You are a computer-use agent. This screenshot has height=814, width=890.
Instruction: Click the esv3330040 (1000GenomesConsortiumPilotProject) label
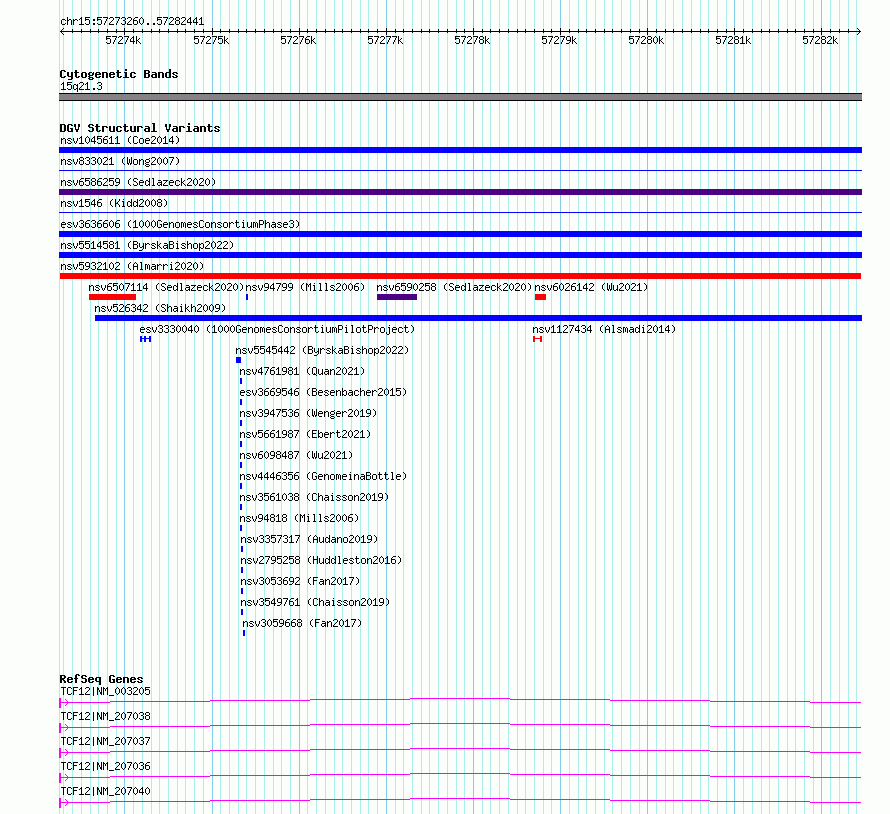point(277,329)
